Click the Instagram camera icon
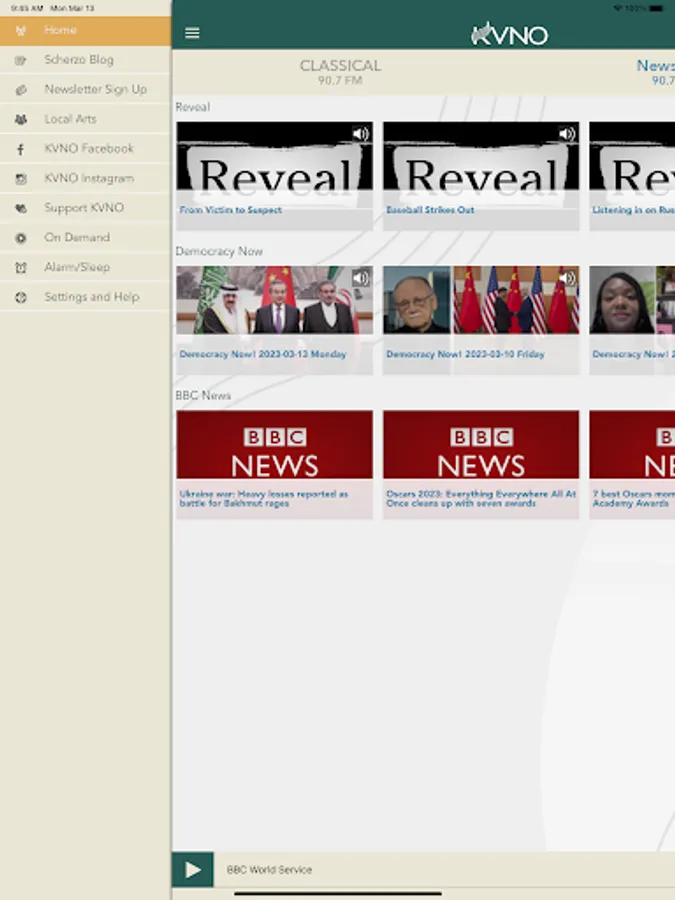The image size is (675, 900). click(x=21, y=179)
